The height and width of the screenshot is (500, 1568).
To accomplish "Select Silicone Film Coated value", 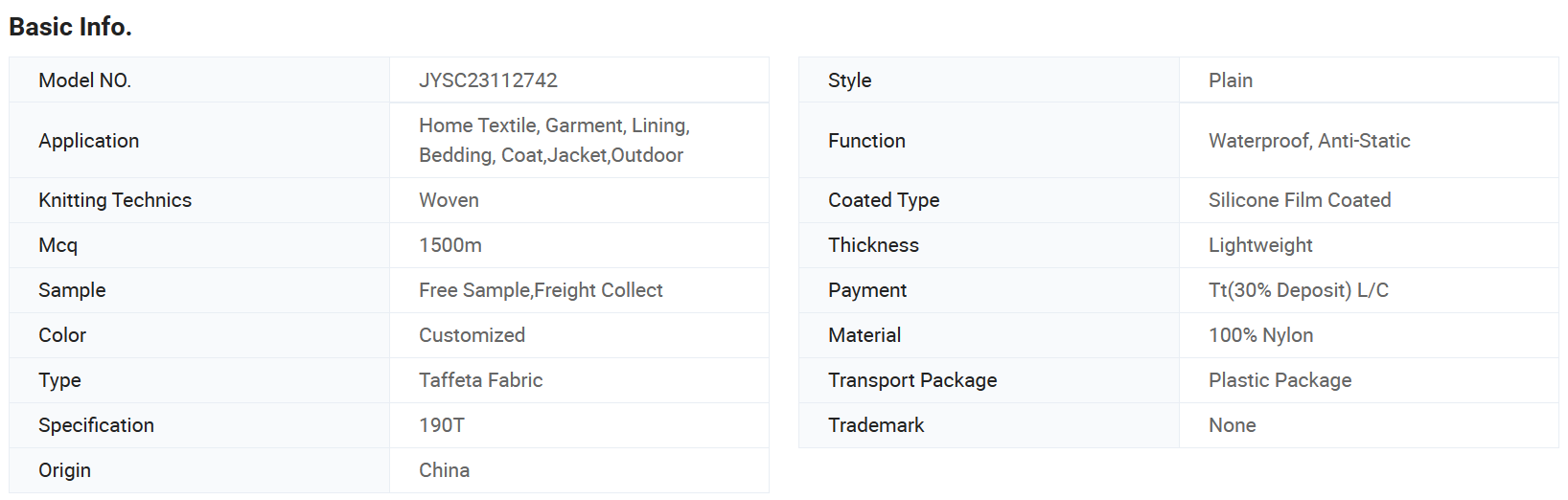I will pos(1300,200).
